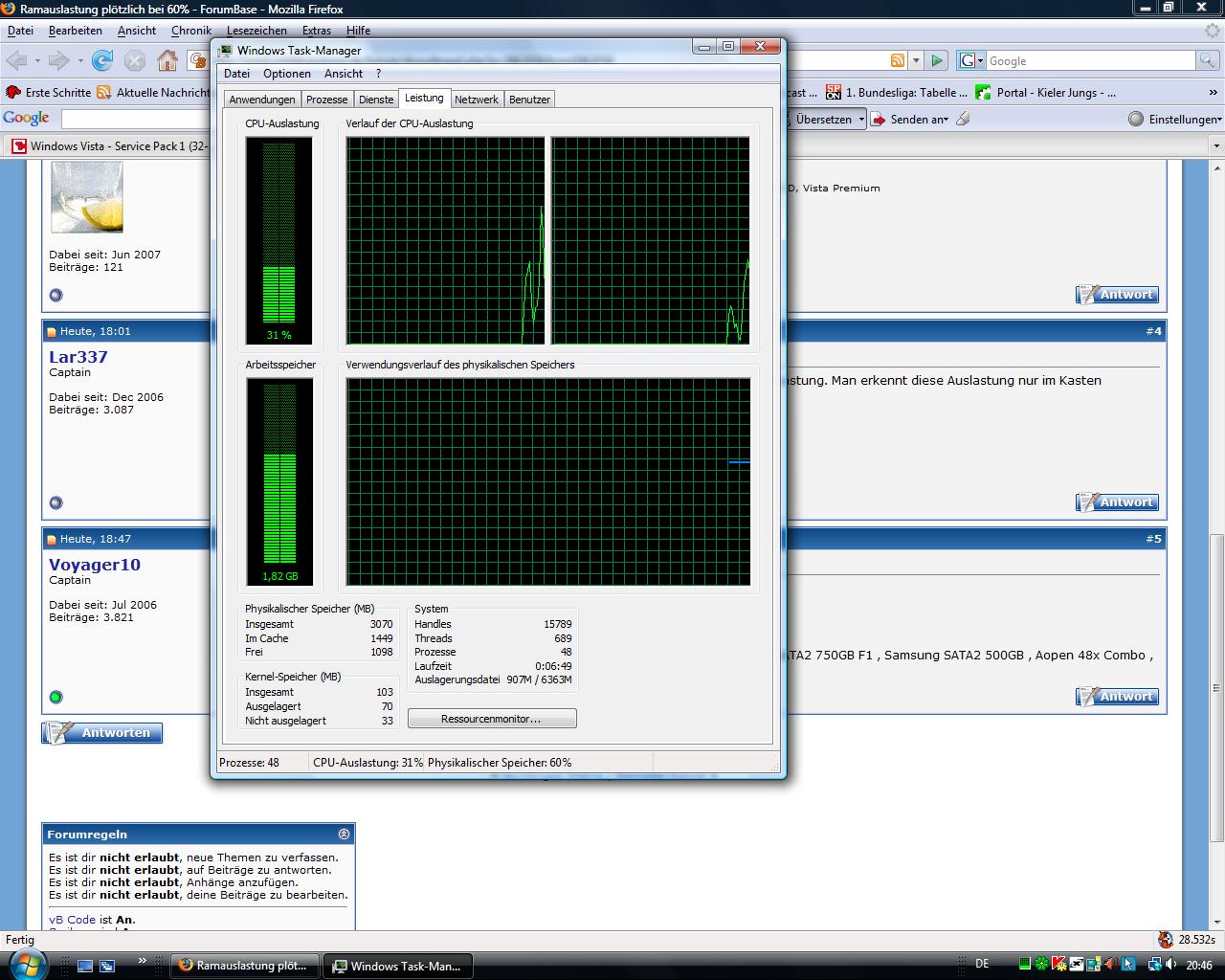Open search engine selector dropdown

tap(970, 60)
